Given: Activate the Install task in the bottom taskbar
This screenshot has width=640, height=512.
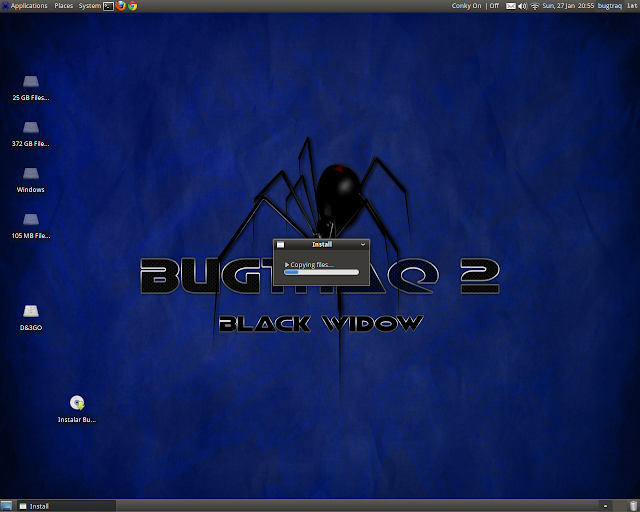Looking at the screenshot, I should click(67, 506).
